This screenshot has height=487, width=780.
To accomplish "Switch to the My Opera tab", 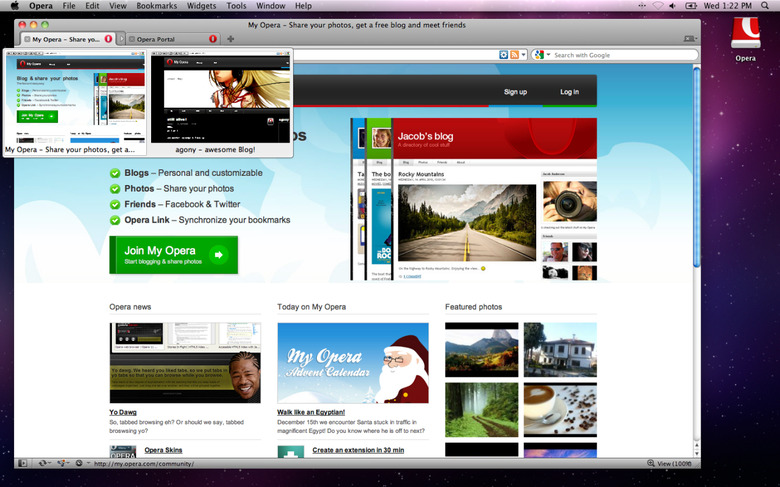I will pos(66,39).
